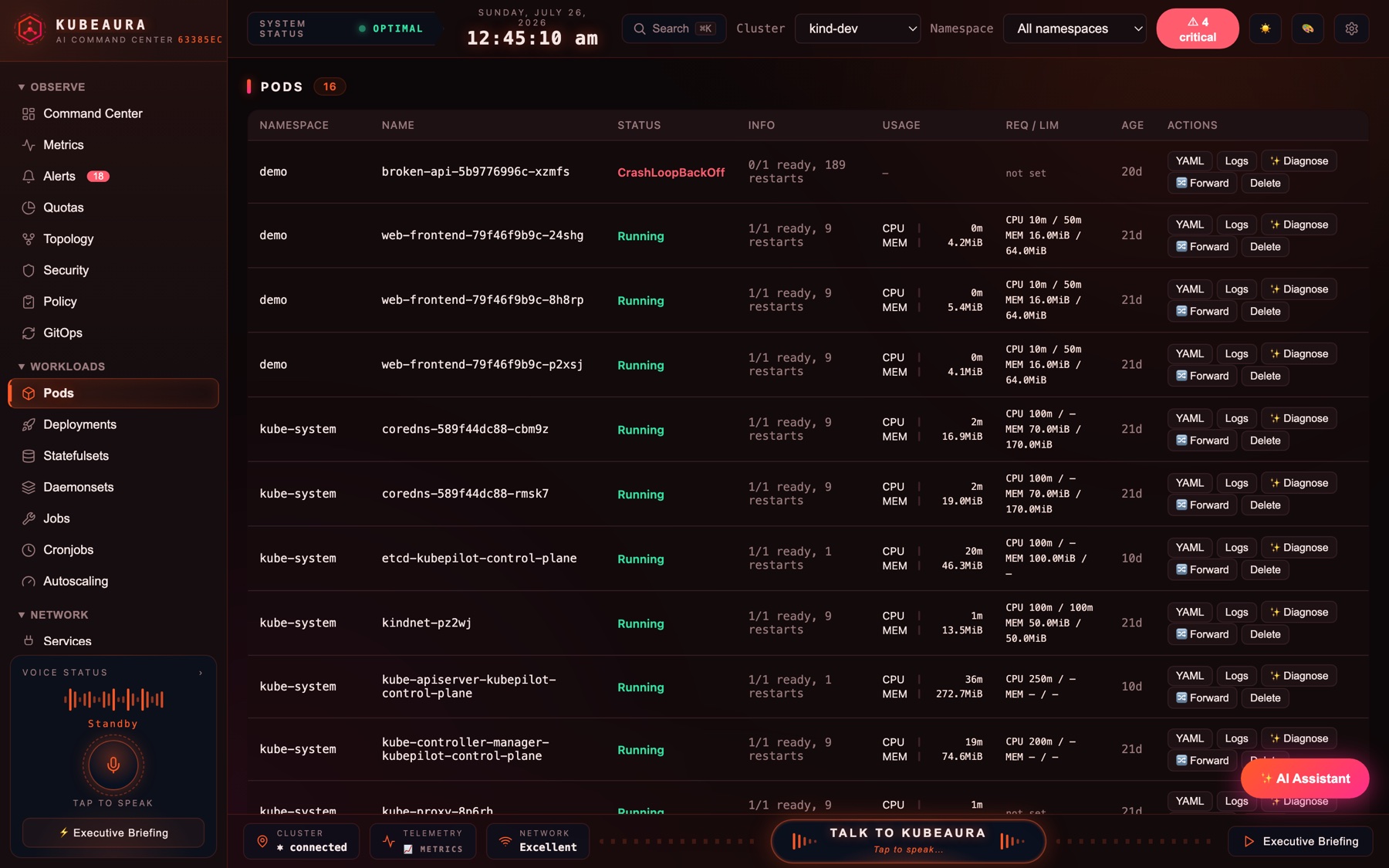Open Logs for web-frontend-79f46f9b9c-p2xsj
1389x868 pixels.
click(1236, 353)
